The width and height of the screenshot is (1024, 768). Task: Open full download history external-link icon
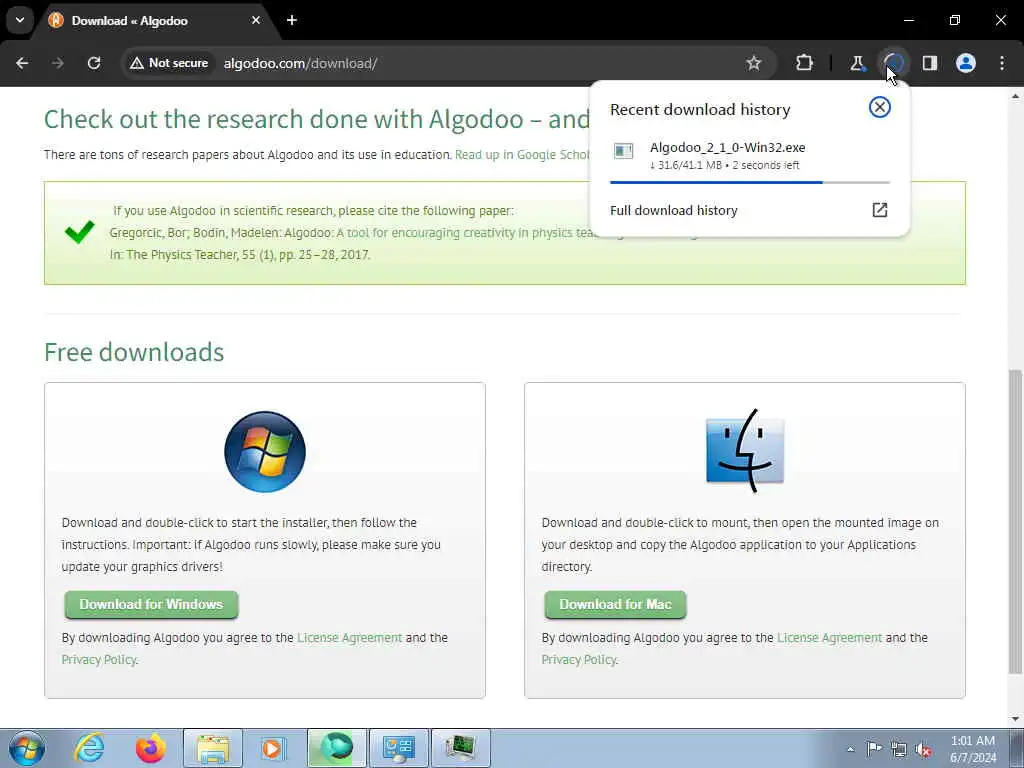pos(880,210)
